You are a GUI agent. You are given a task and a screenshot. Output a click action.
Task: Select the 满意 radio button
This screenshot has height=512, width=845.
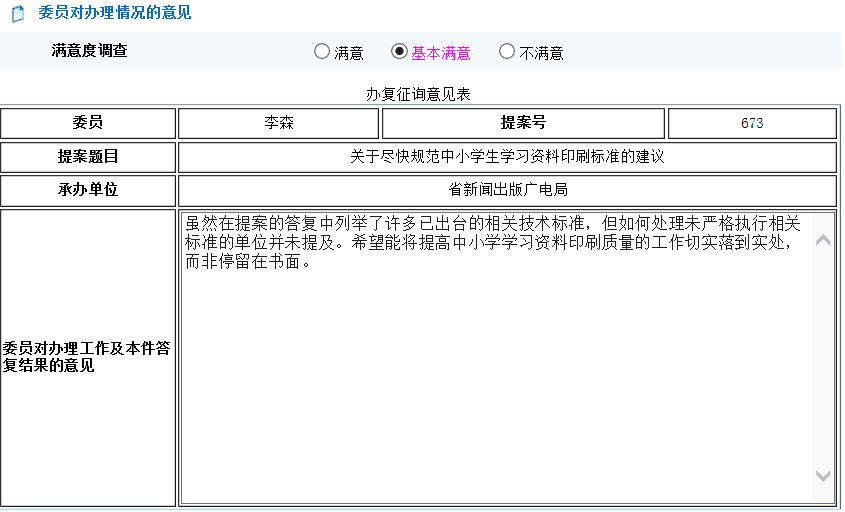tap(322, 52)
